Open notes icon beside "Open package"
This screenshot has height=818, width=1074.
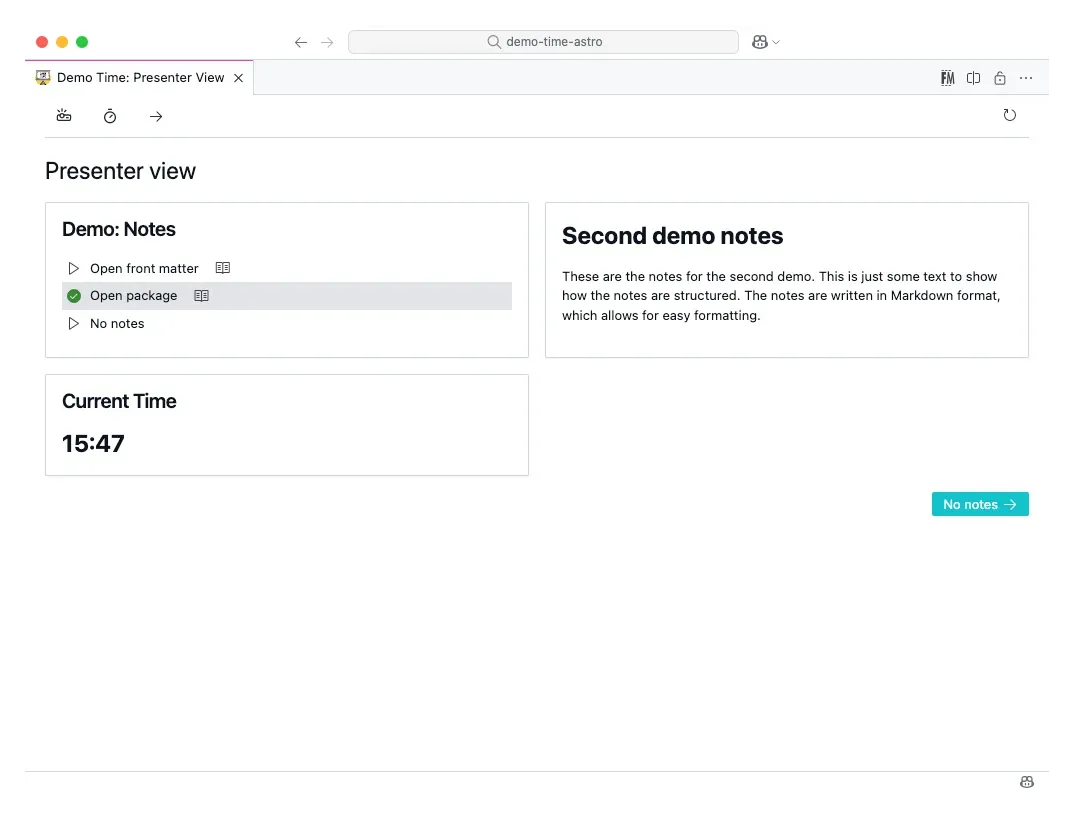[202, 295]
